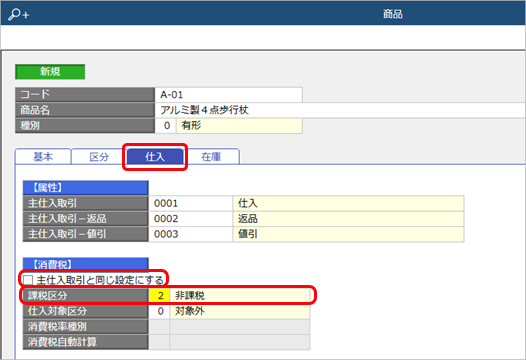Click the 【属性】 section header

(x=86, y=188)
